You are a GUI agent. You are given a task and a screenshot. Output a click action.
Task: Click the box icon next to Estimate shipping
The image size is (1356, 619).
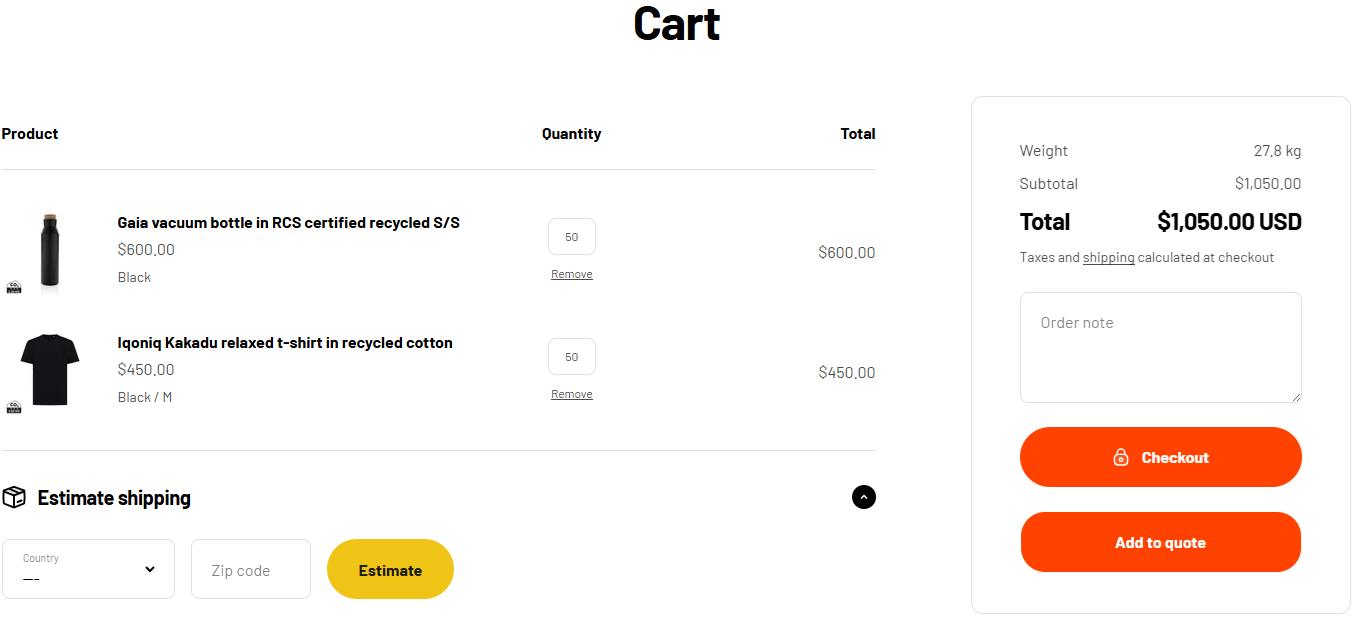[14, 497]
